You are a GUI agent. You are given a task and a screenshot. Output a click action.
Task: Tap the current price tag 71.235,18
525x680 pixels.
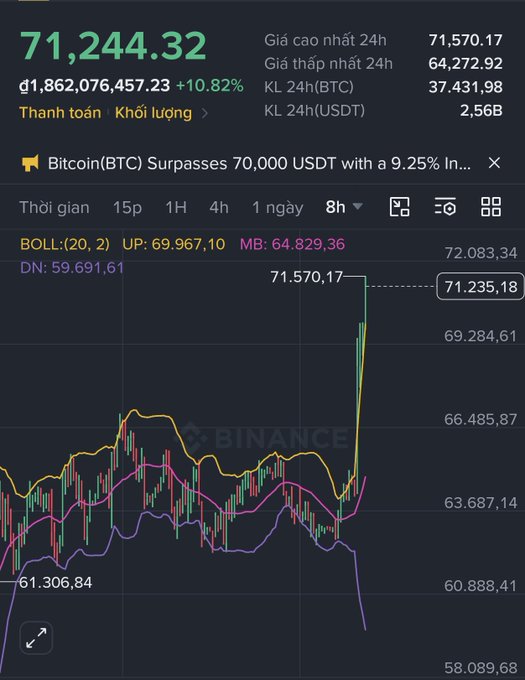point(480,287)
